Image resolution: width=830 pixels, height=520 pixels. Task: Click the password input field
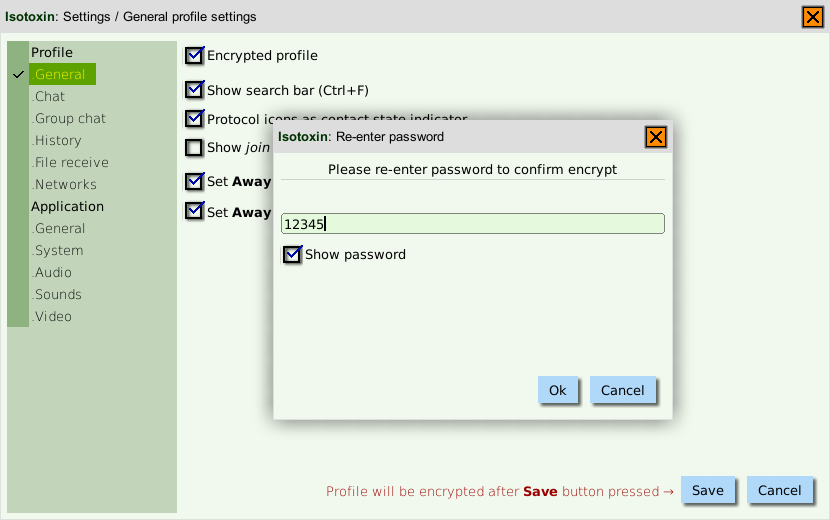pyautogui.click(x=472, y=223)
